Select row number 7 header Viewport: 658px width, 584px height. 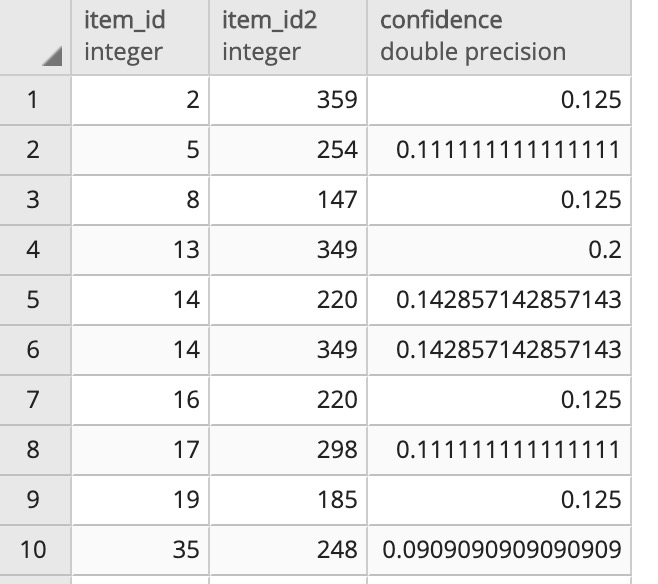(35, 400)
